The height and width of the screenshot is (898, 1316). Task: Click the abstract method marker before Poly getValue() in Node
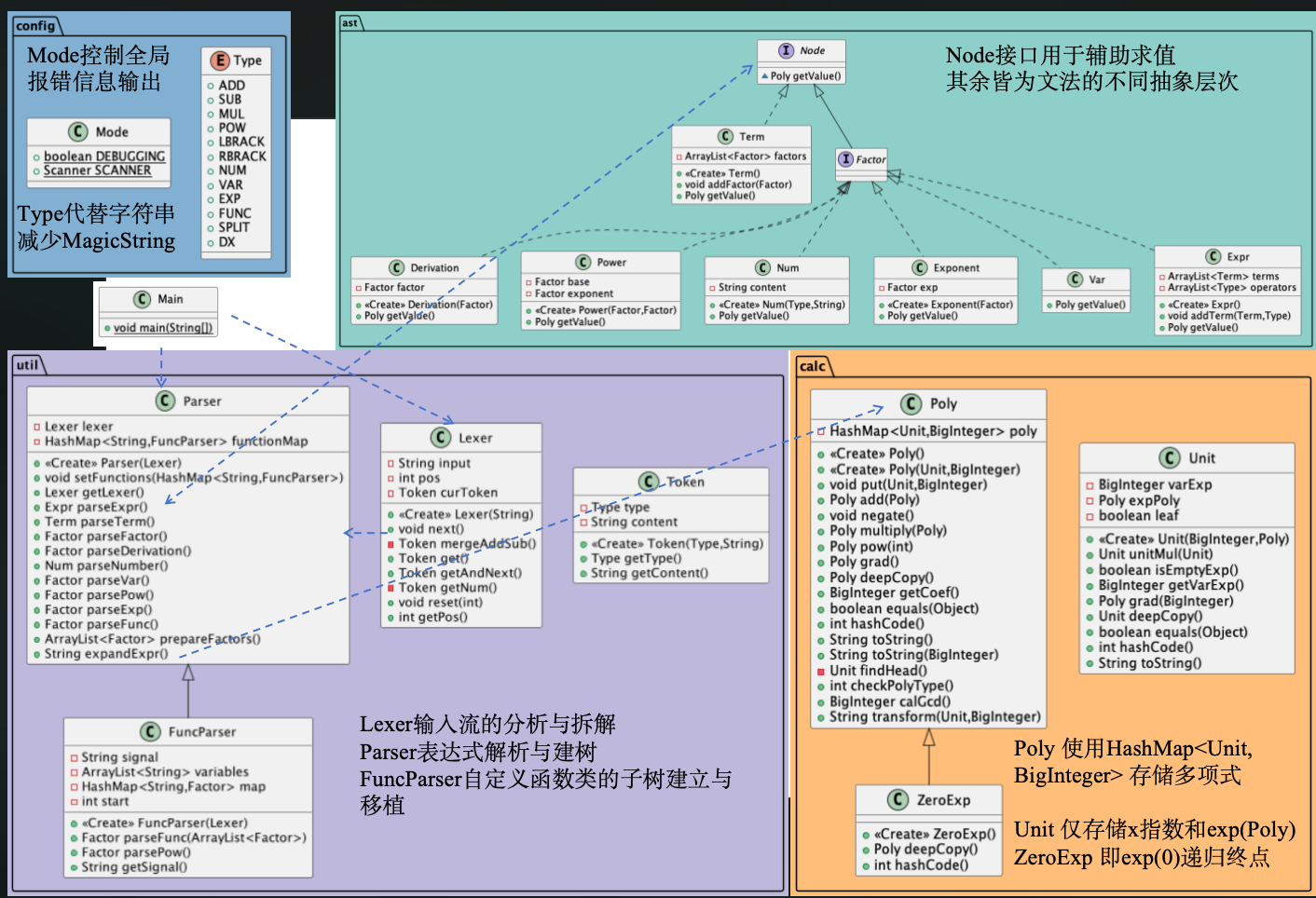[765, 76]
